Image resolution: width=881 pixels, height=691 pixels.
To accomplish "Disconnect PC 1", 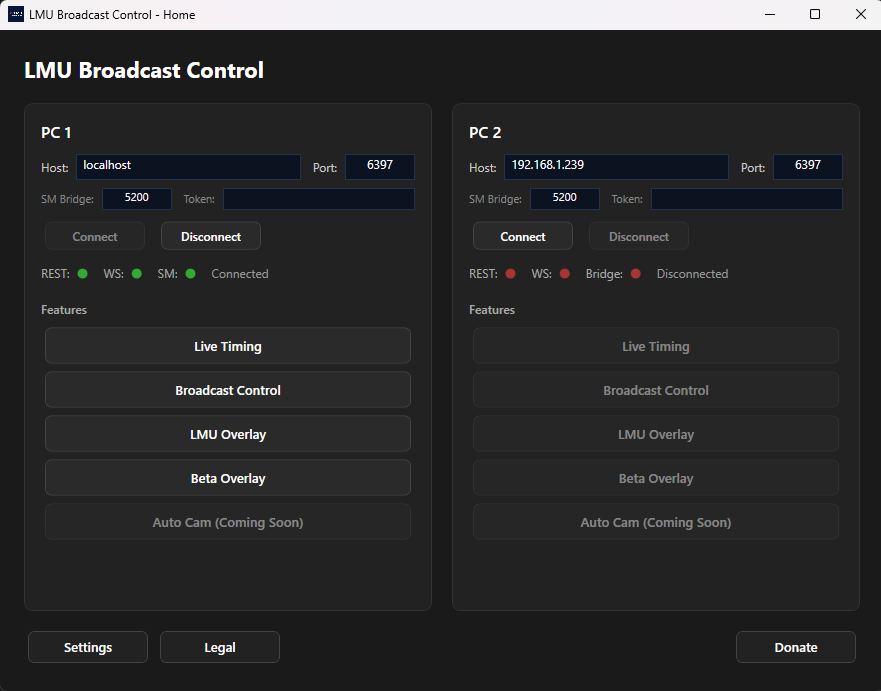I will (x=211, y=236).
